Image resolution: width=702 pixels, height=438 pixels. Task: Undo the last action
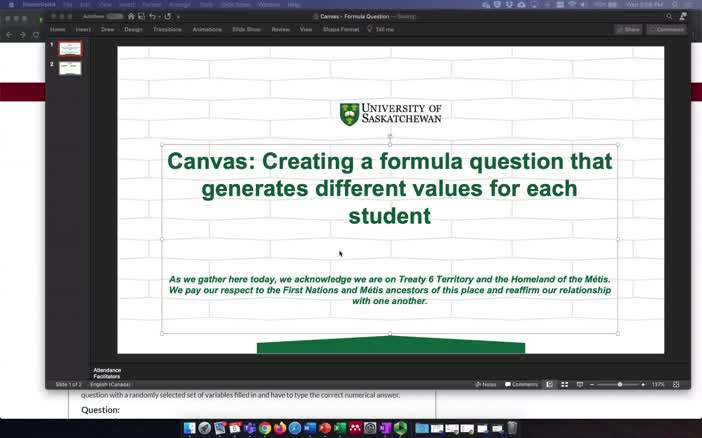click(x=152, y=16)
